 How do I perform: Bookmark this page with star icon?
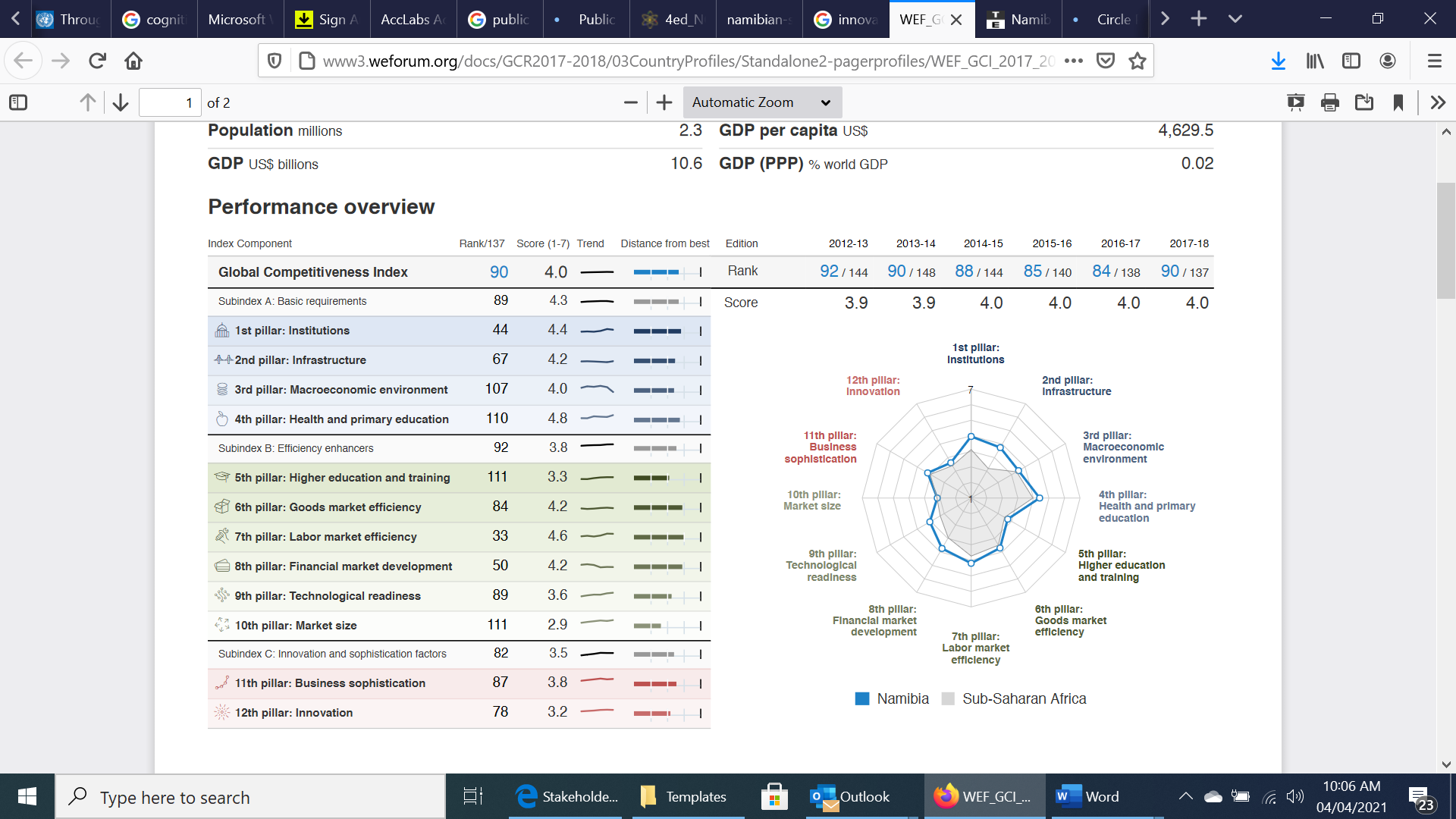[1137, 61]
